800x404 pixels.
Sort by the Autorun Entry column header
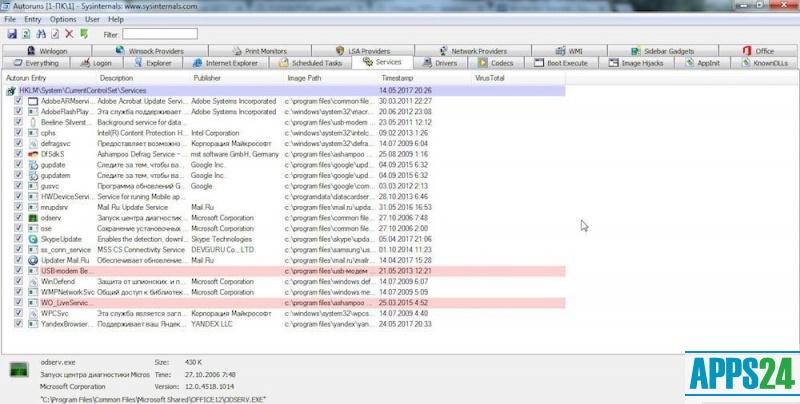tap(49, 78)
